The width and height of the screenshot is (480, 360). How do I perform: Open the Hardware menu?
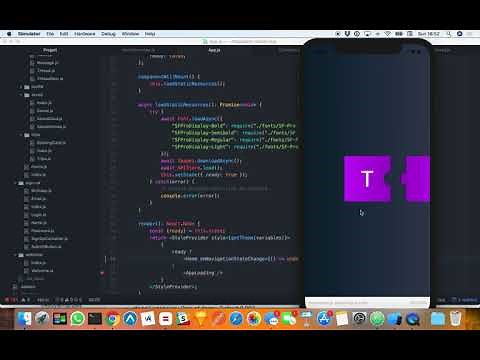pos(85,34)
